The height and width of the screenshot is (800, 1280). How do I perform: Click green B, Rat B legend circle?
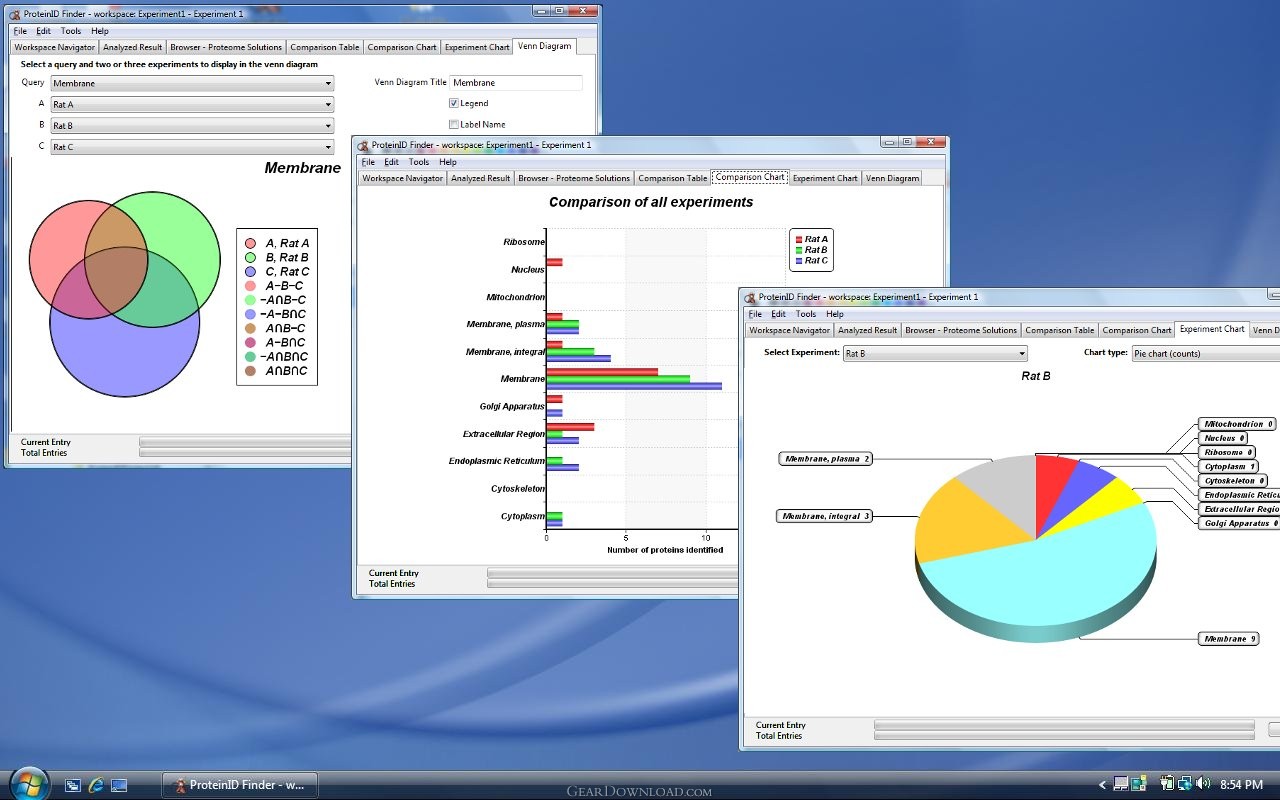click(x=250, y=257)
